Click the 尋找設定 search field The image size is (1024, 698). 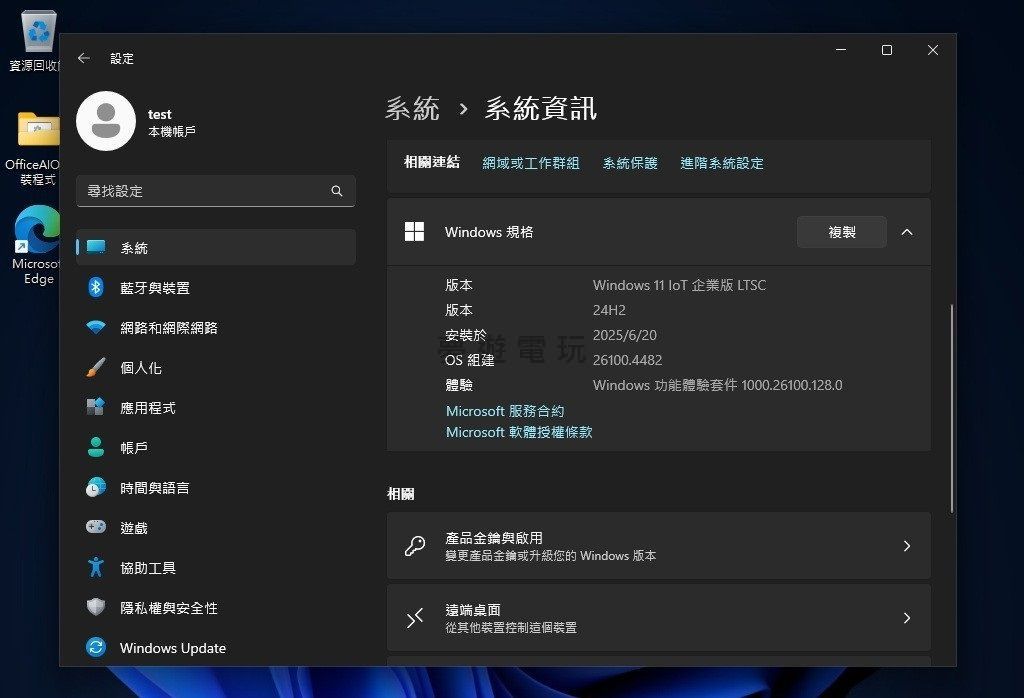point(205,191)
